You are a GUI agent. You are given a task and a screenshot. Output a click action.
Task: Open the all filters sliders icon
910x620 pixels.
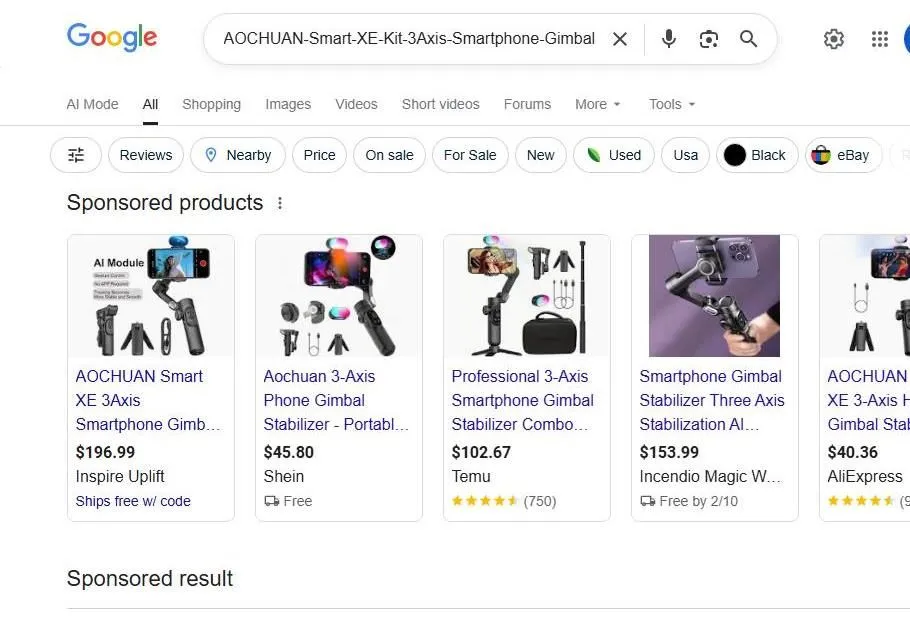[x=75, y=155]
